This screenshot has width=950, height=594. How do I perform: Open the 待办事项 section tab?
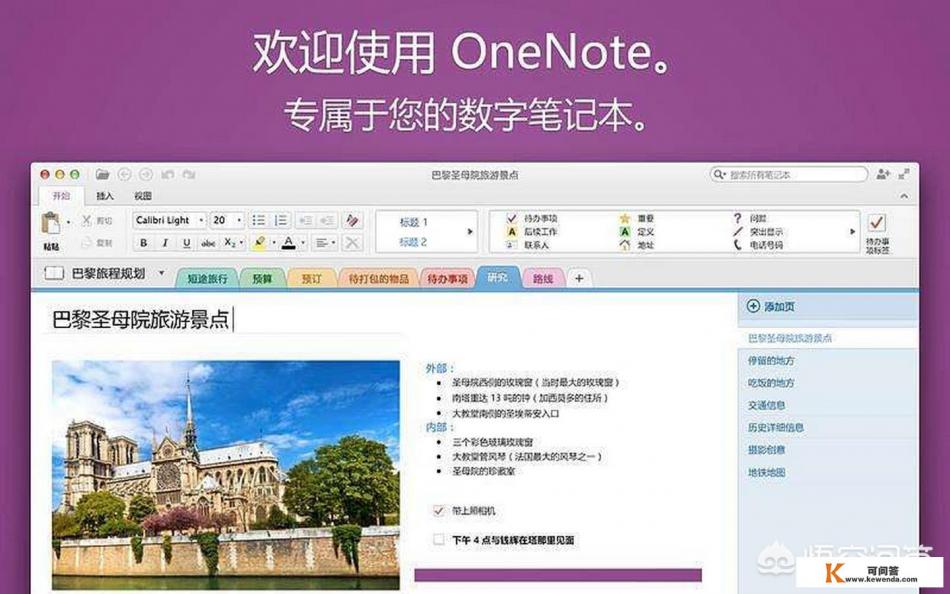447,279
